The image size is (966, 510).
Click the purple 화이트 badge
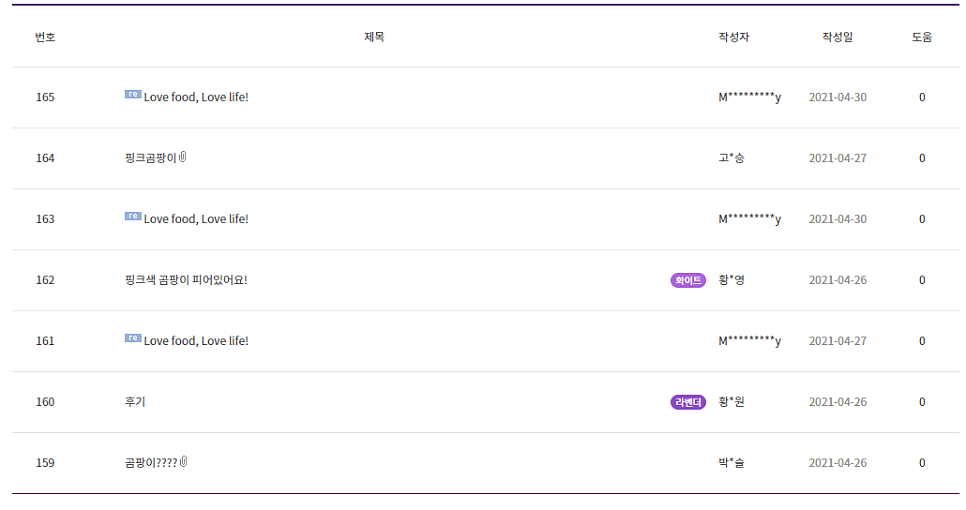(688, 280)
